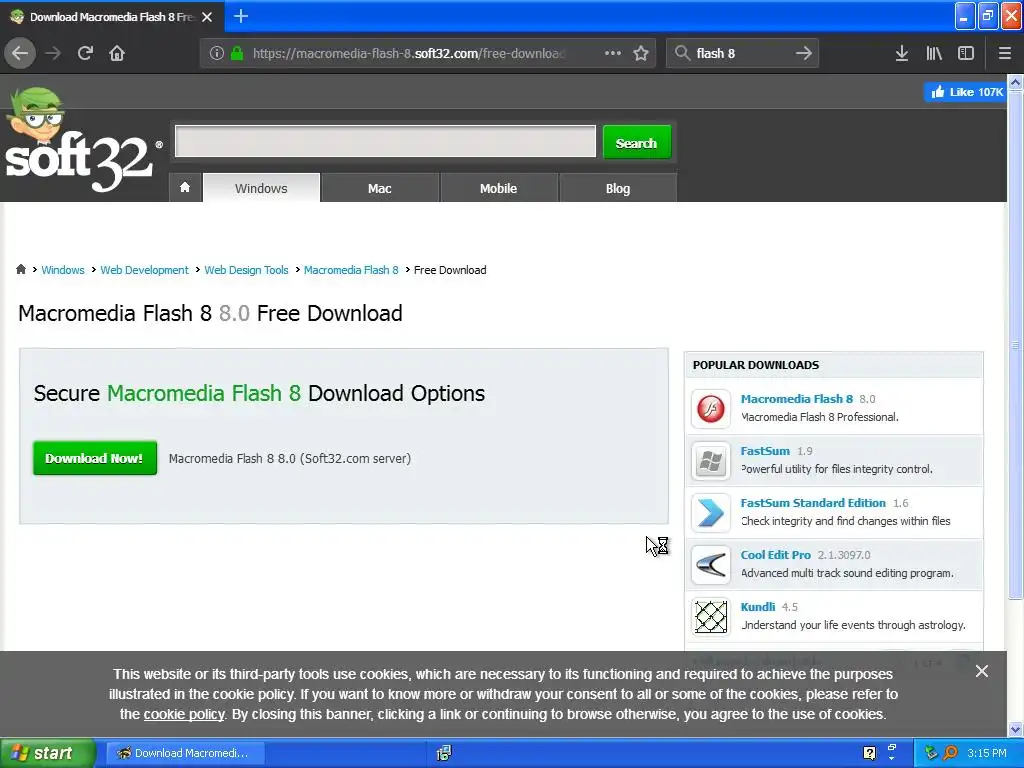
Task: Click the FastSum 1.9 app icon
Action: point(711,461)
